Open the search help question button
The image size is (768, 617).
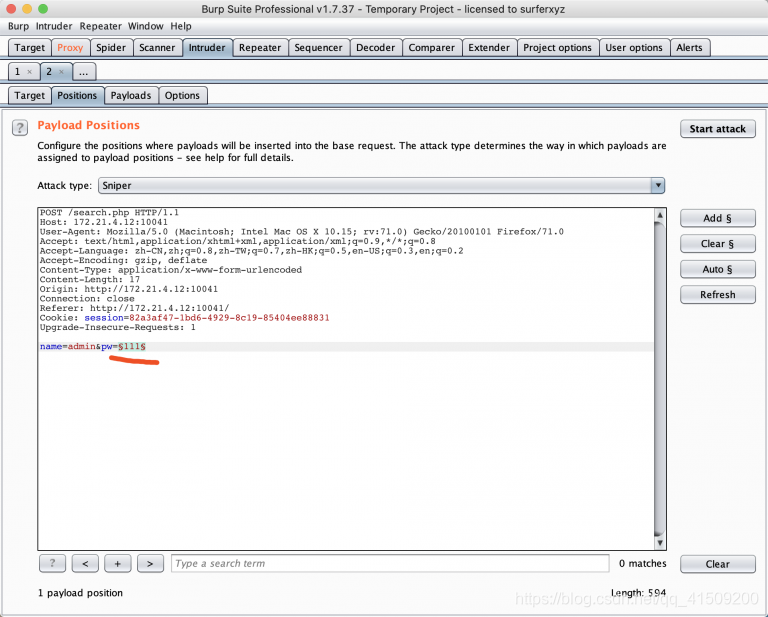[x=52, y=564]
